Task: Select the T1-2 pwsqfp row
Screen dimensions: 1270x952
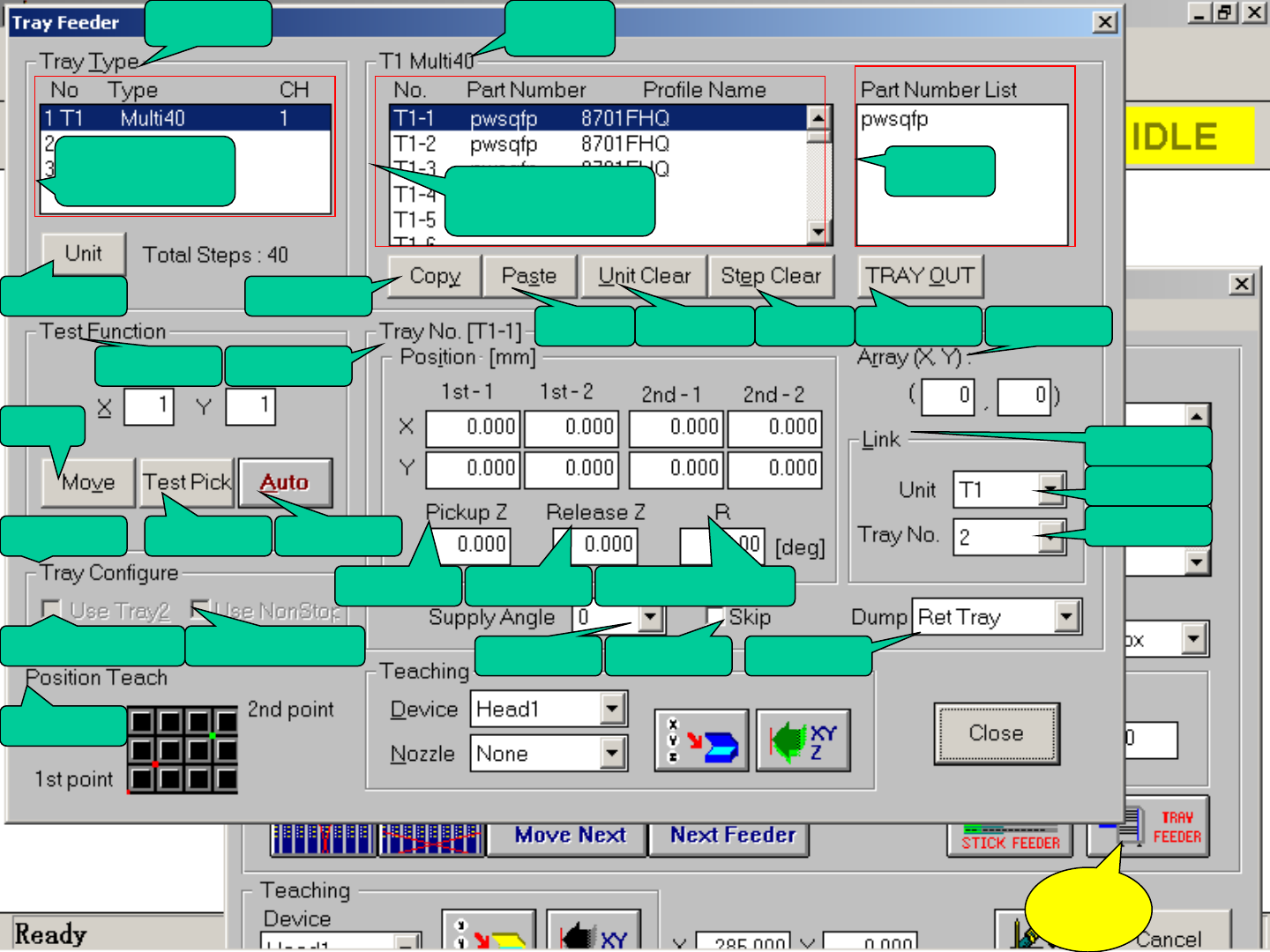Action: [598, 144]
